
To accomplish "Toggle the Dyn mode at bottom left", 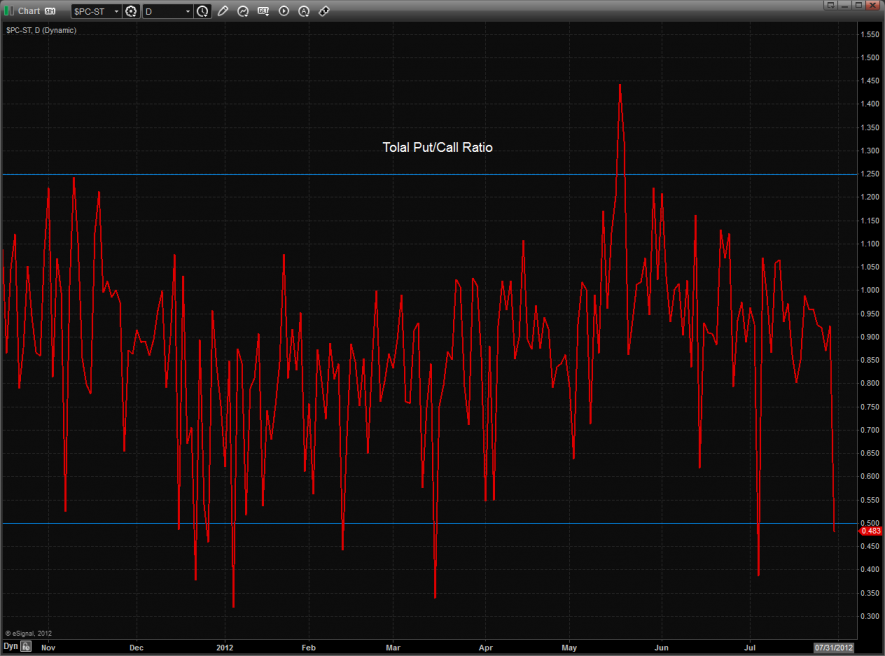I will (10, 647).
